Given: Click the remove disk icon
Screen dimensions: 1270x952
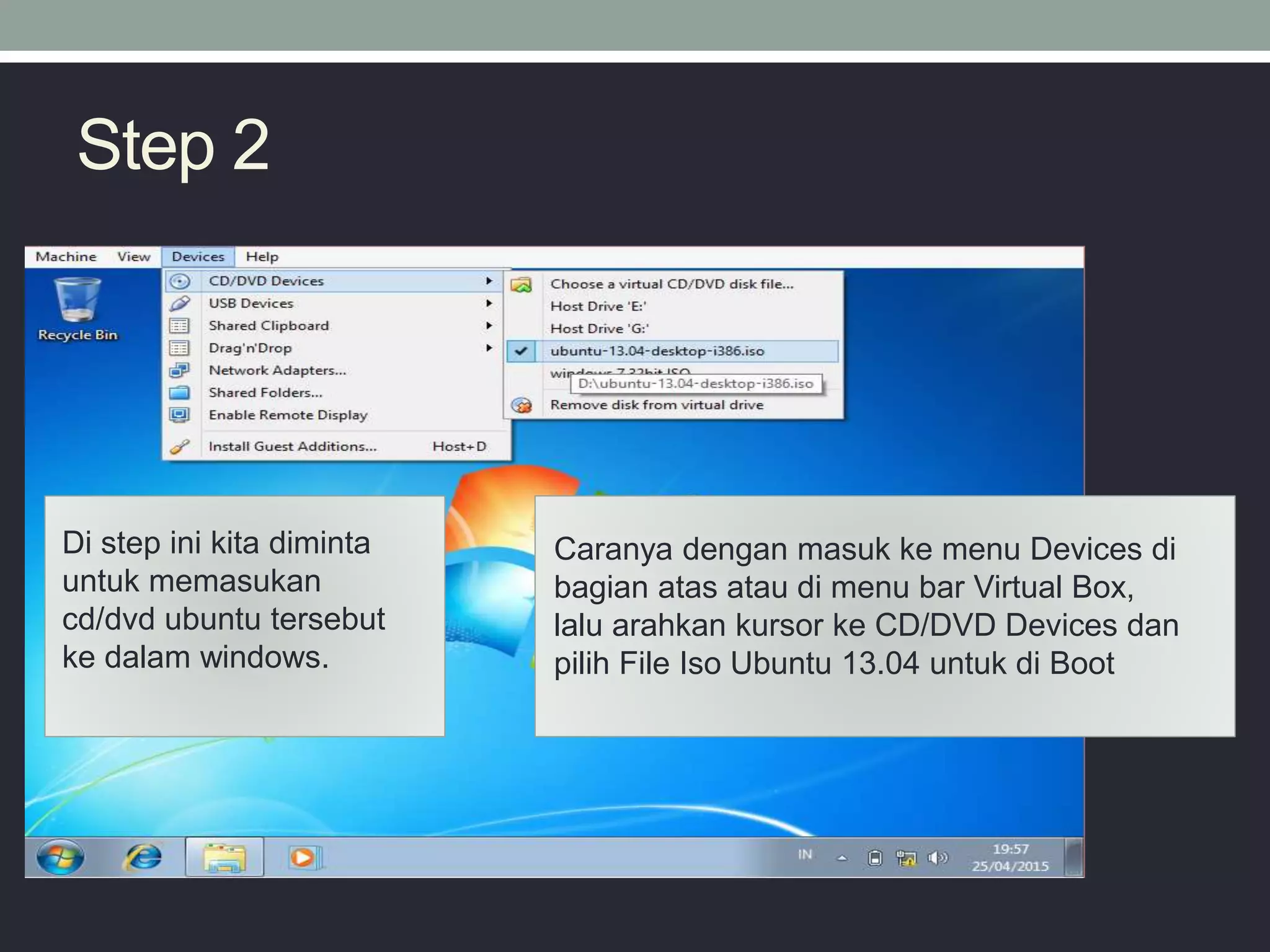Looking at the screenshot, I should click(522, 405).
